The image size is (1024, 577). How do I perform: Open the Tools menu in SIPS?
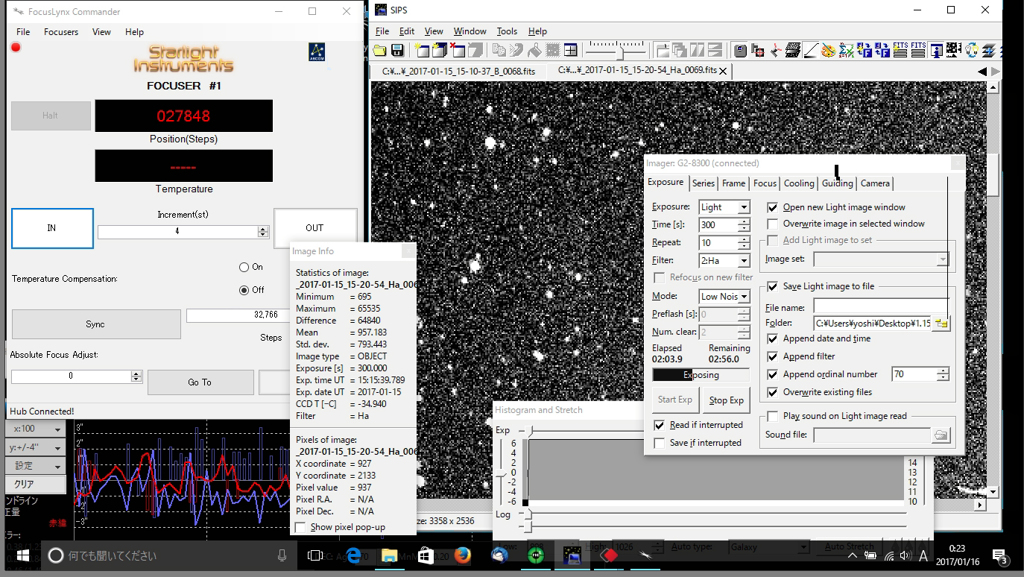click(507, 31)
